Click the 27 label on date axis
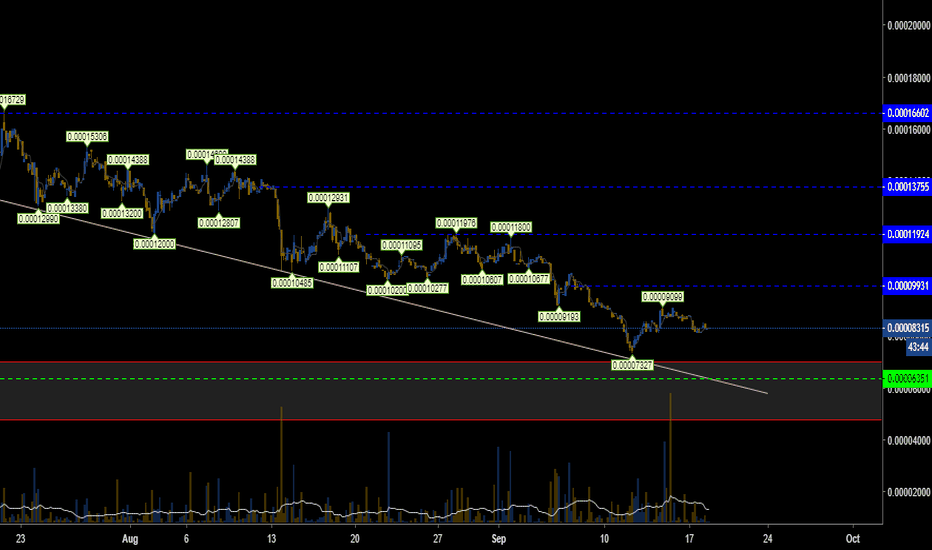Image resolution: width=932 pixels, height=550 pixels. coord(437,539)
